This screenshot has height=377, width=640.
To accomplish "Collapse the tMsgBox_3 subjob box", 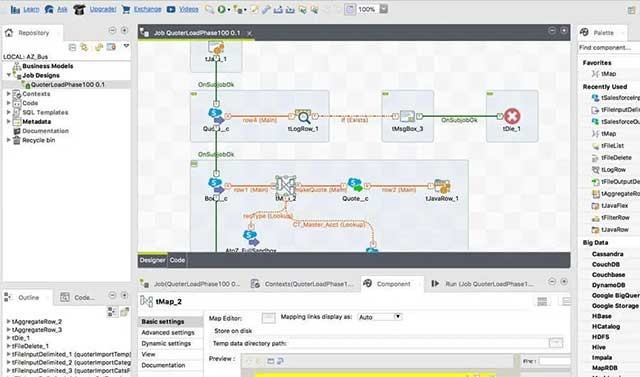I will (x=385, y=94).
